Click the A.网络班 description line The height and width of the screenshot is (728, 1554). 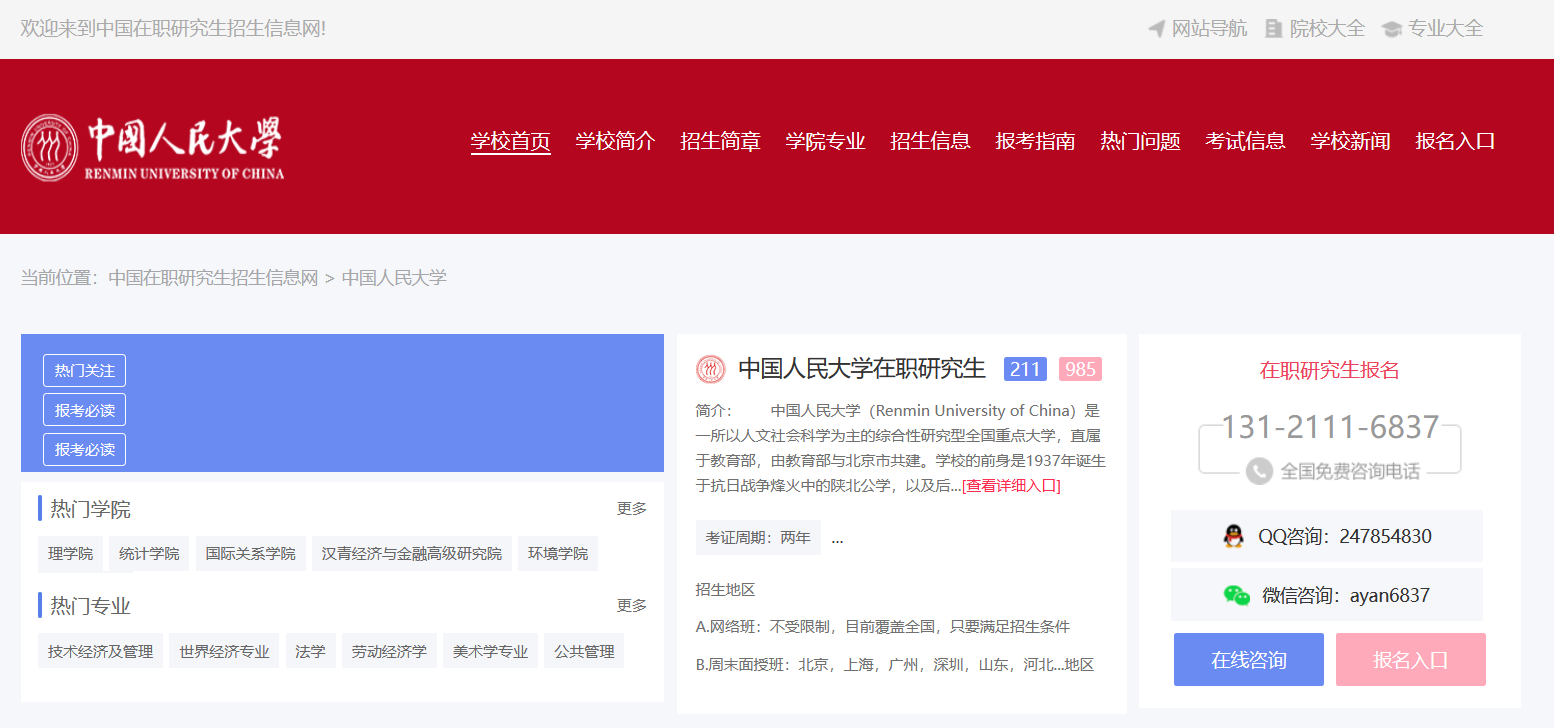click(x=883, y=627)
